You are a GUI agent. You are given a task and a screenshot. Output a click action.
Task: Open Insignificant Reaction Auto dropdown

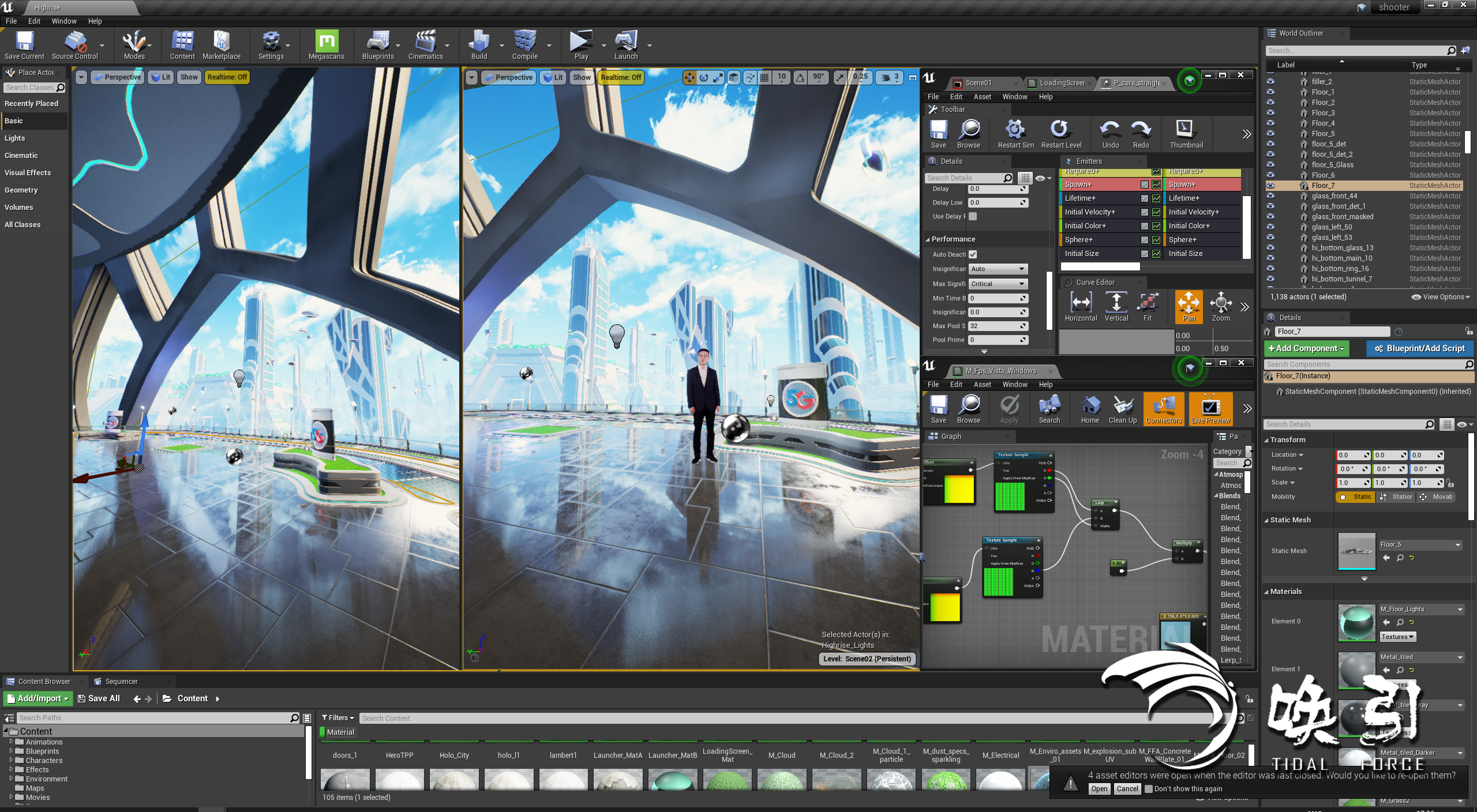point(998,269)
